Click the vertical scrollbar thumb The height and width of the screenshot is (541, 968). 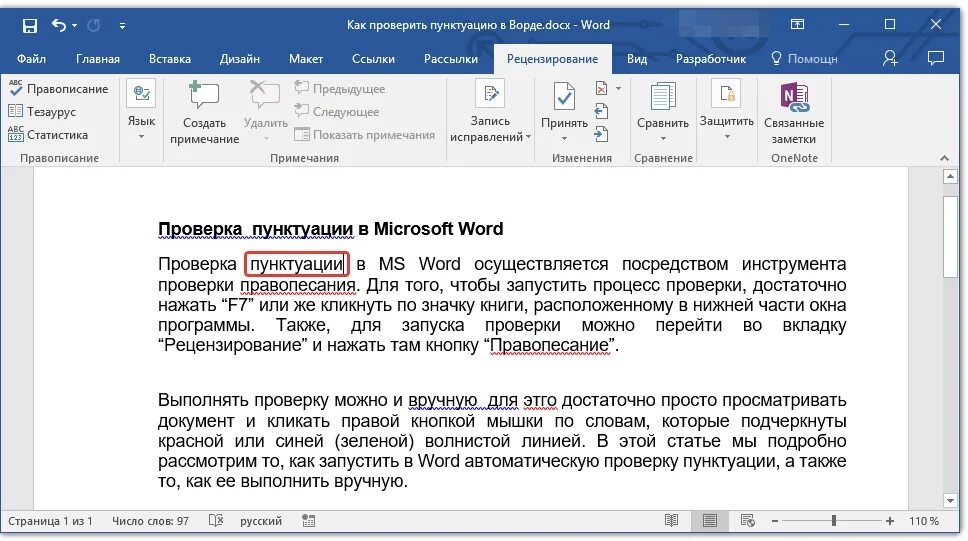click(950, 237)
